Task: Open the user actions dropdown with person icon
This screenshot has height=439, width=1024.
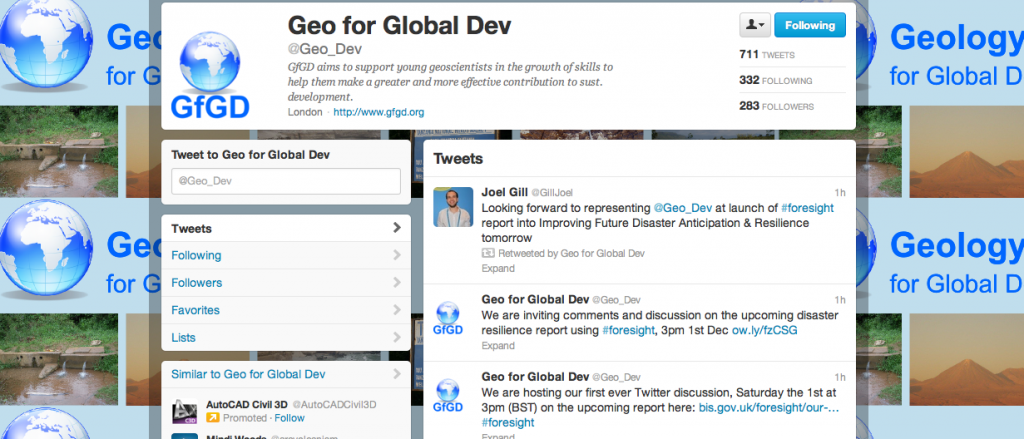Action: coord(755,25)
